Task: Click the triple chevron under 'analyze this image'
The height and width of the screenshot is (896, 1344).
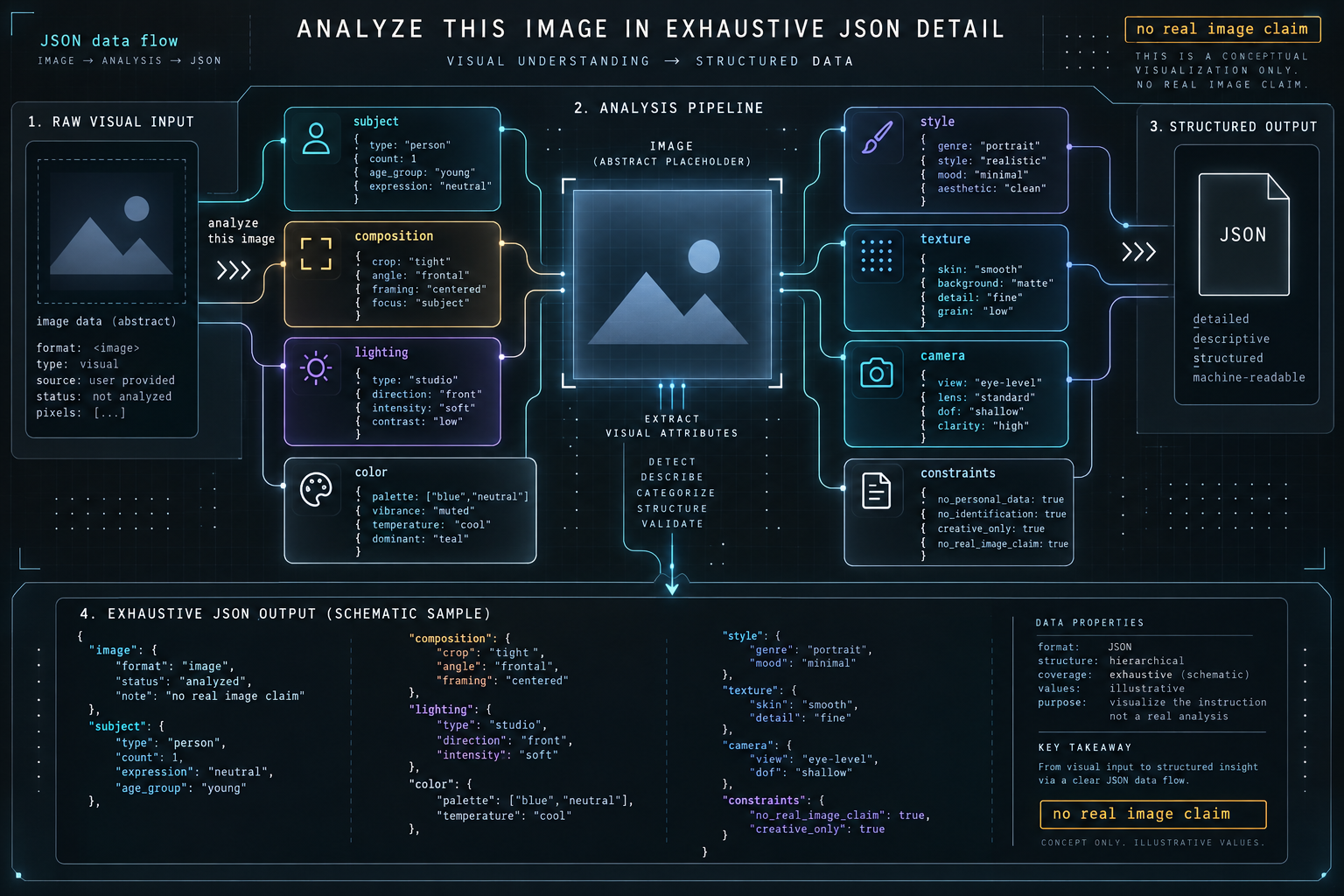Action: click(x=234, y=269)
